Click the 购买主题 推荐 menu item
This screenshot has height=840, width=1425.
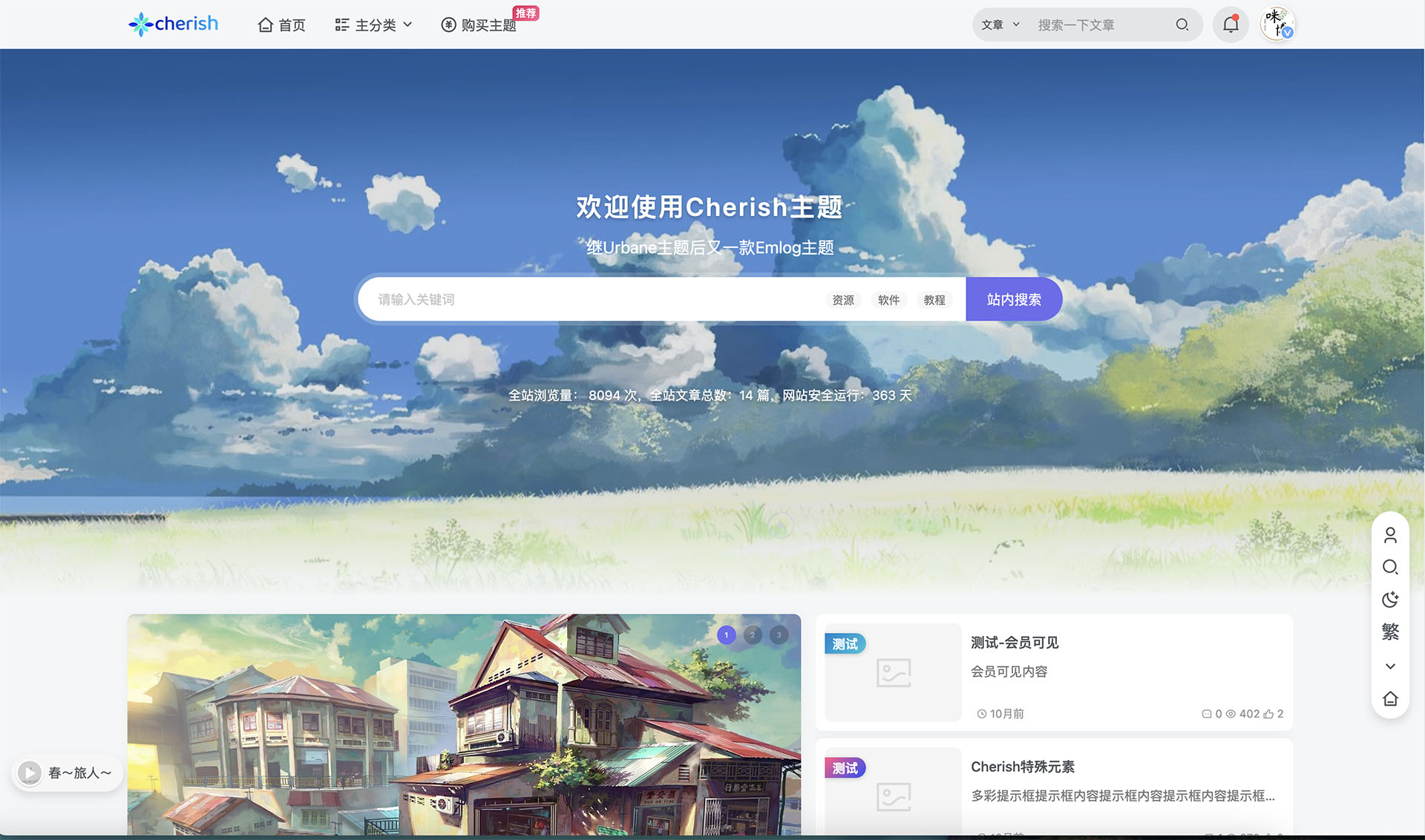pos(488,24)
